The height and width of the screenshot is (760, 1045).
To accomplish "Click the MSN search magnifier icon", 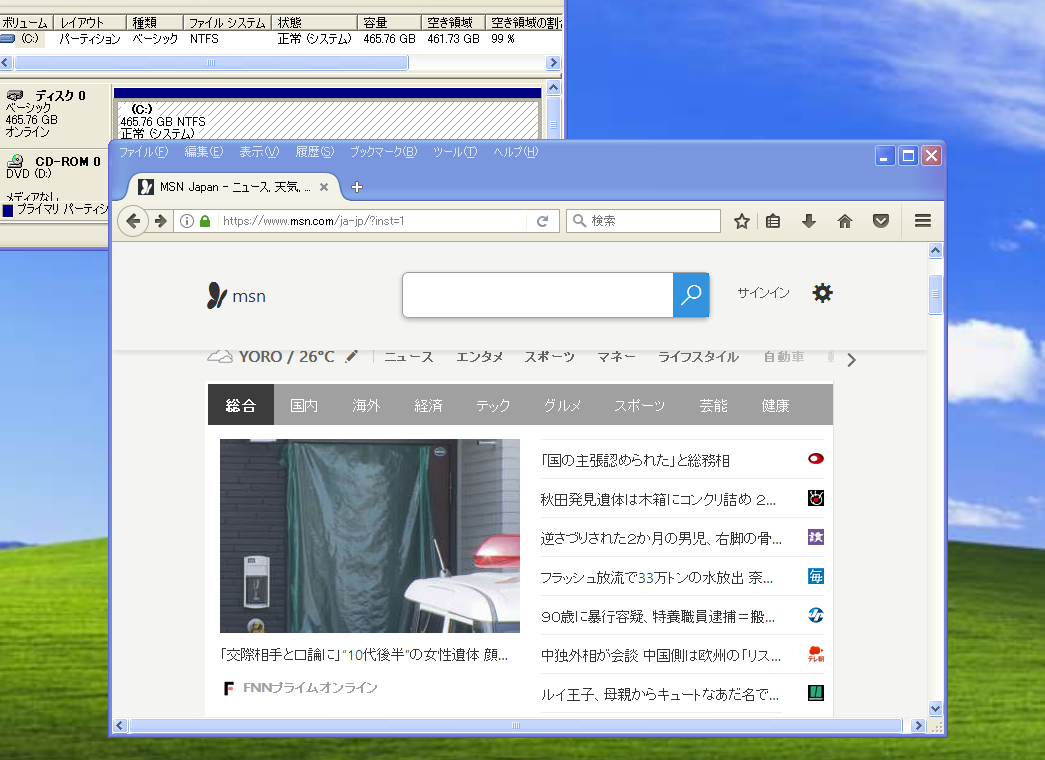I will click(691, 295).
